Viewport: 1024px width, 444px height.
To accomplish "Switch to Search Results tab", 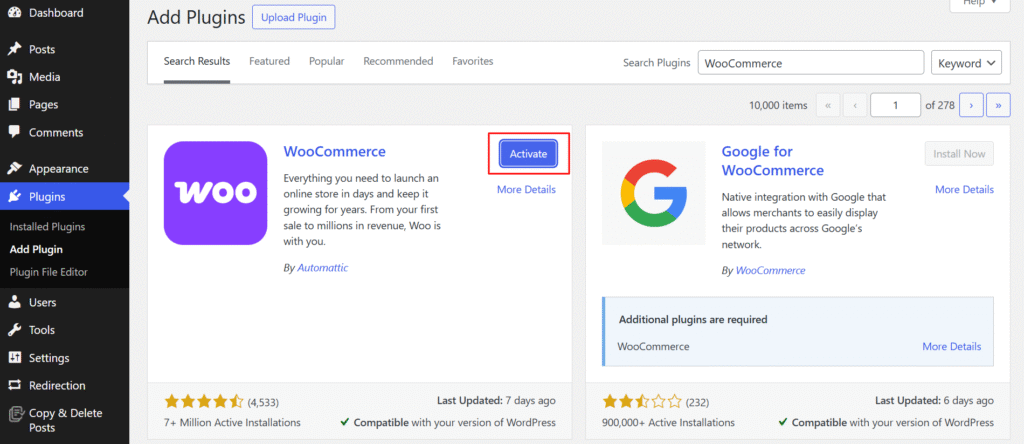I will click(197, 61).
